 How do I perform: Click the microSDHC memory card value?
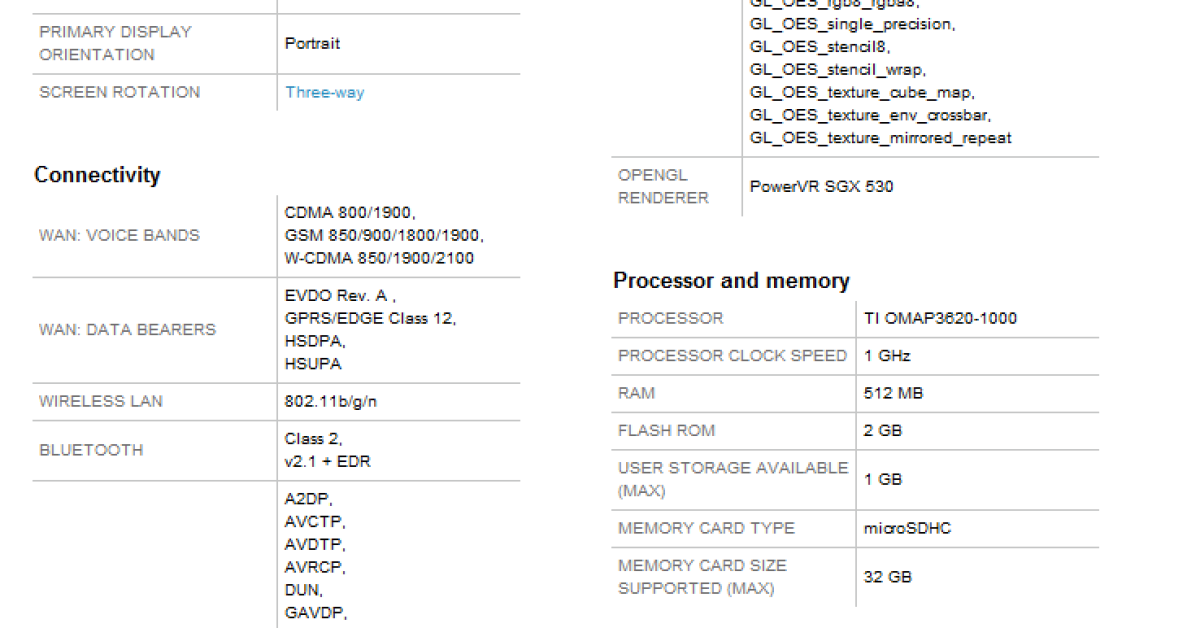tap(907, 528)
